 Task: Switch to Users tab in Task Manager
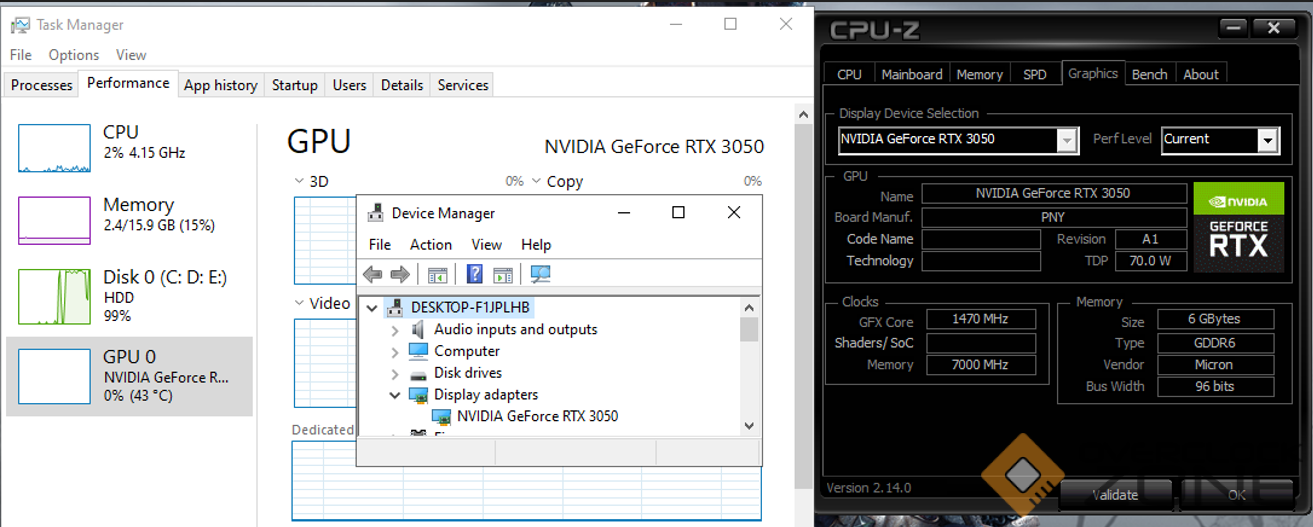pos(350,85)
